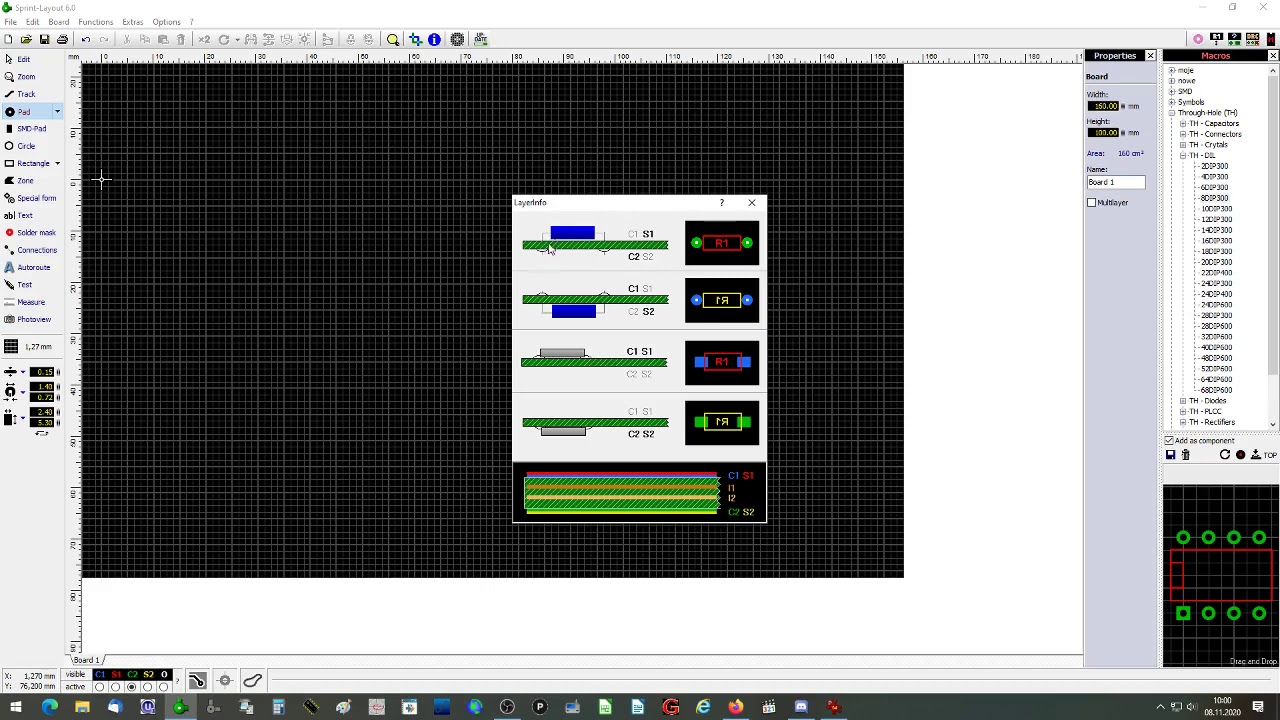Open the Extras menu
1280x720 pixels.
coord(132,22)
